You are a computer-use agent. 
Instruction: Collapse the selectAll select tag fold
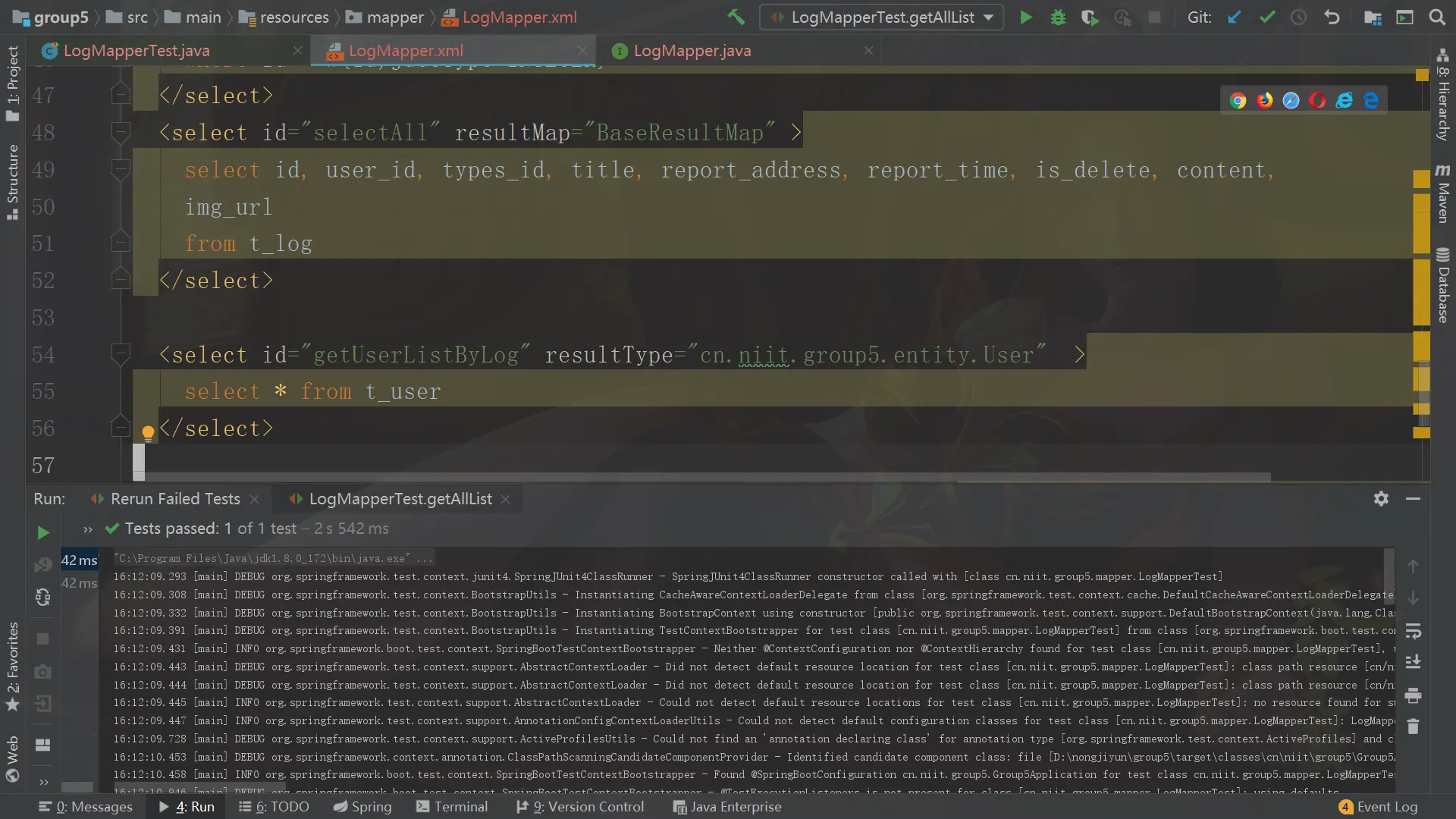[120, 133]
